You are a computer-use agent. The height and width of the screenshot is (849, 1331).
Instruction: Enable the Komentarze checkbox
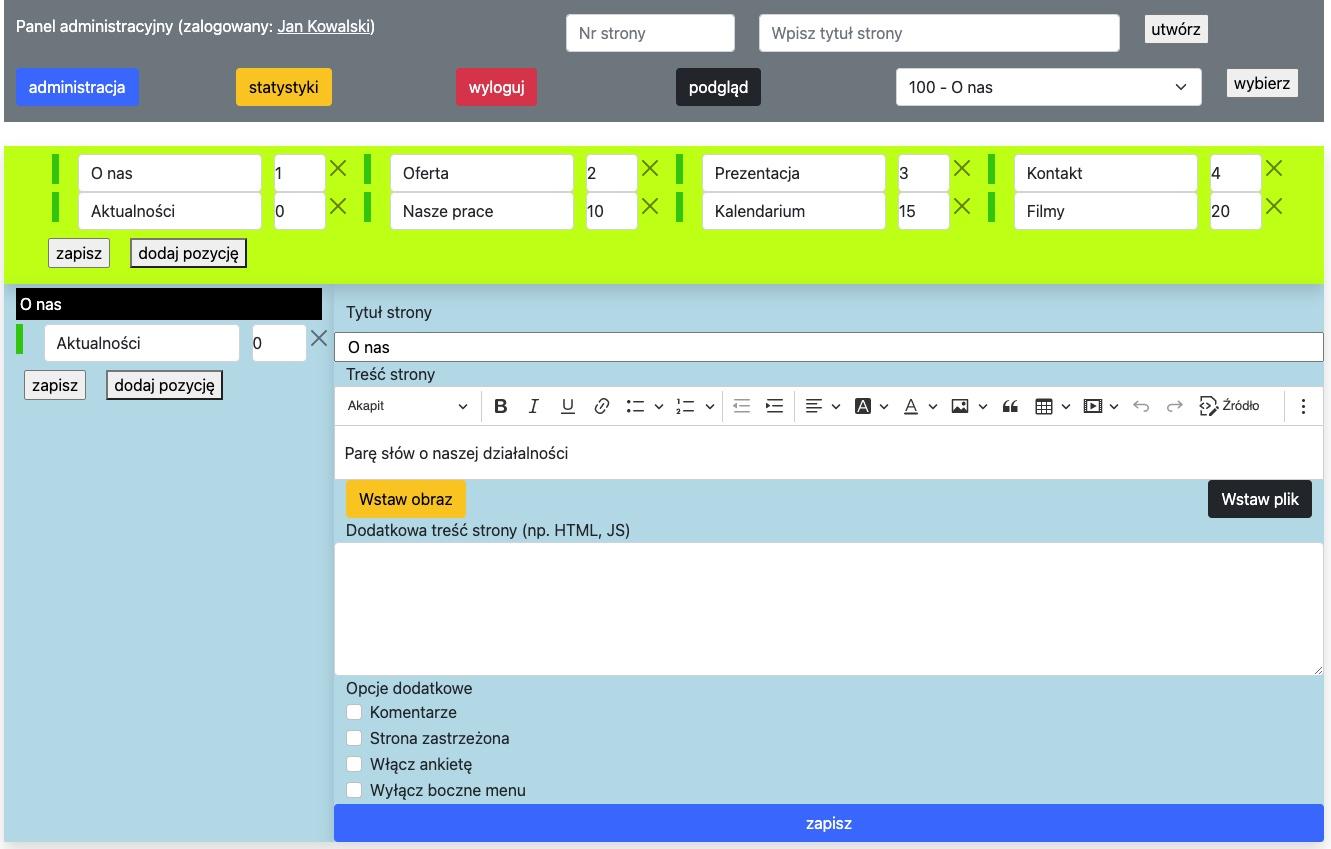(354, 712)
